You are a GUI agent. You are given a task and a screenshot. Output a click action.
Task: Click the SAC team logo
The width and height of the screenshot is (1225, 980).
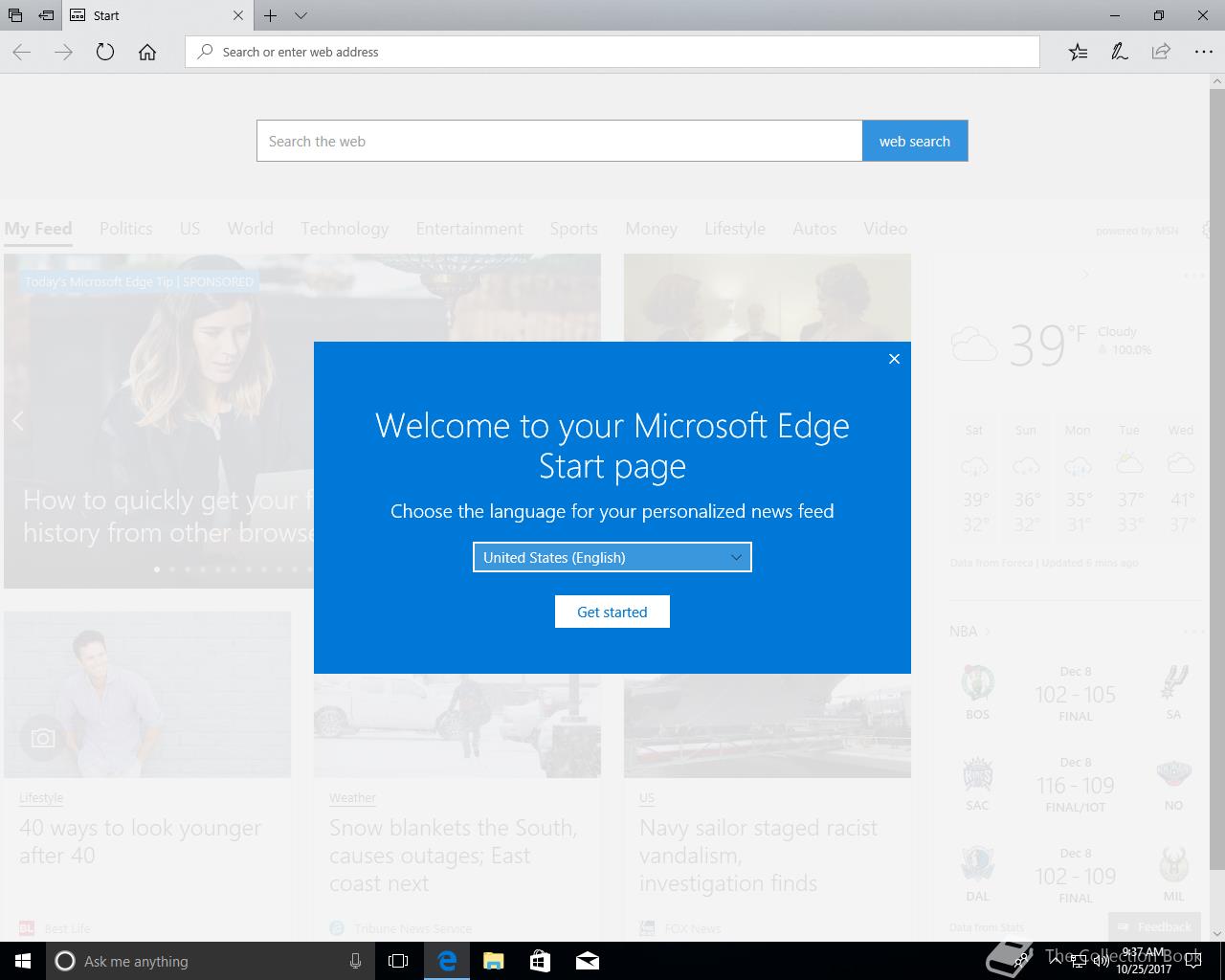(977, 773)
